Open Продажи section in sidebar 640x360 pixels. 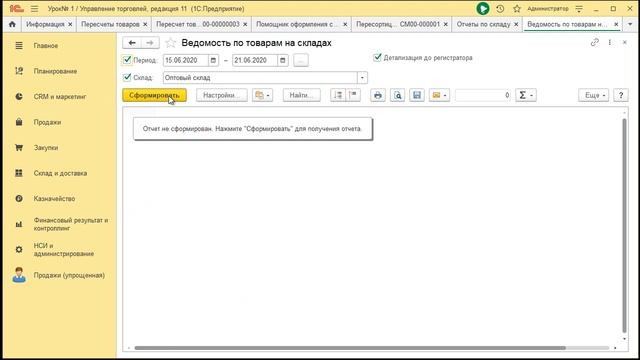click(47, 122)
